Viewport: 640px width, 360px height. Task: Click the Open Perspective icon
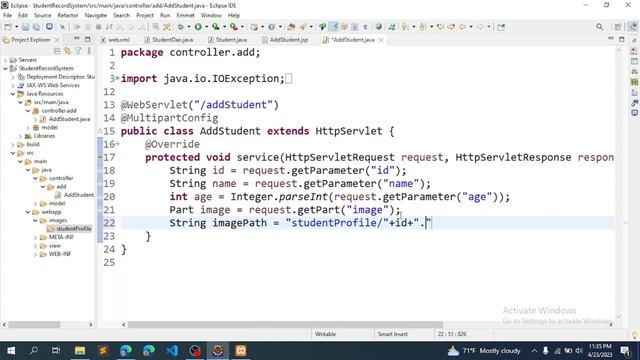click(618, 27)
